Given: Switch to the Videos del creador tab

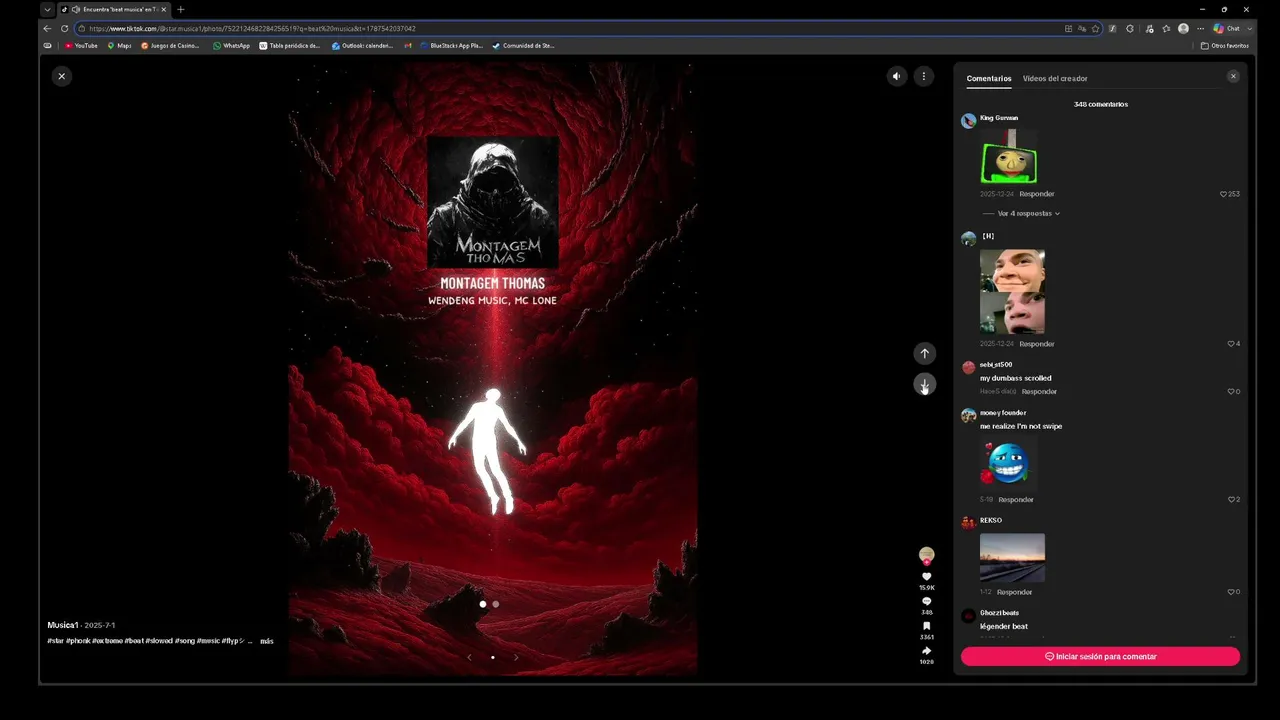Looking at the screenshot, I should [x=1055, y=78].
